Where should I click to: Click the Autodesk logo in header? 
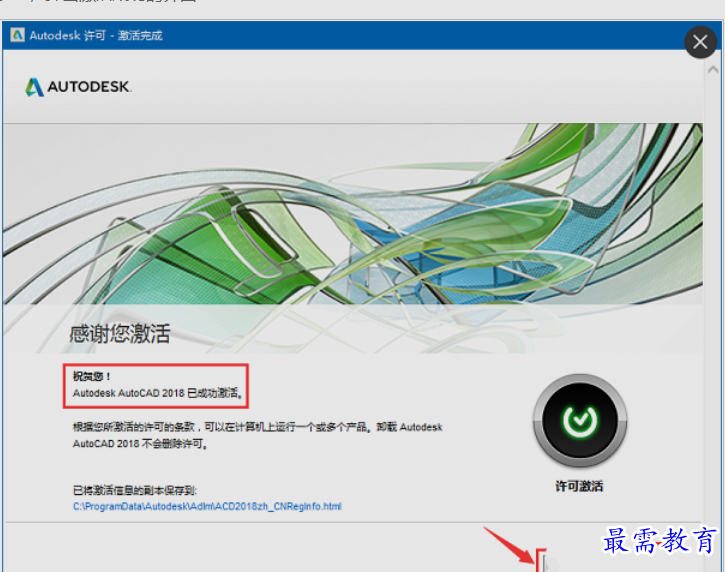click(x=78, y=87)
